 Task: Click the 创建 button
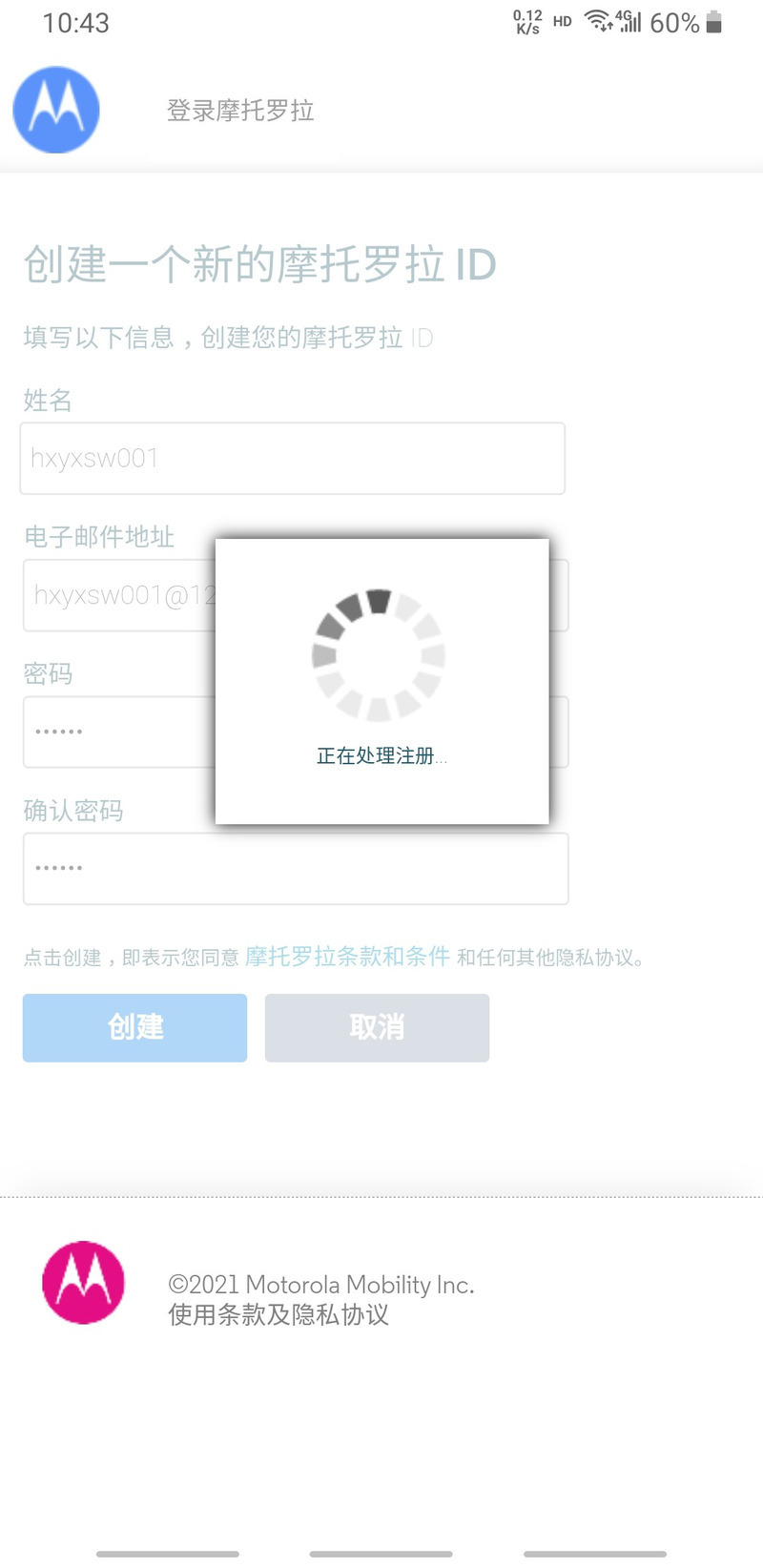(x=134, y=1027)
